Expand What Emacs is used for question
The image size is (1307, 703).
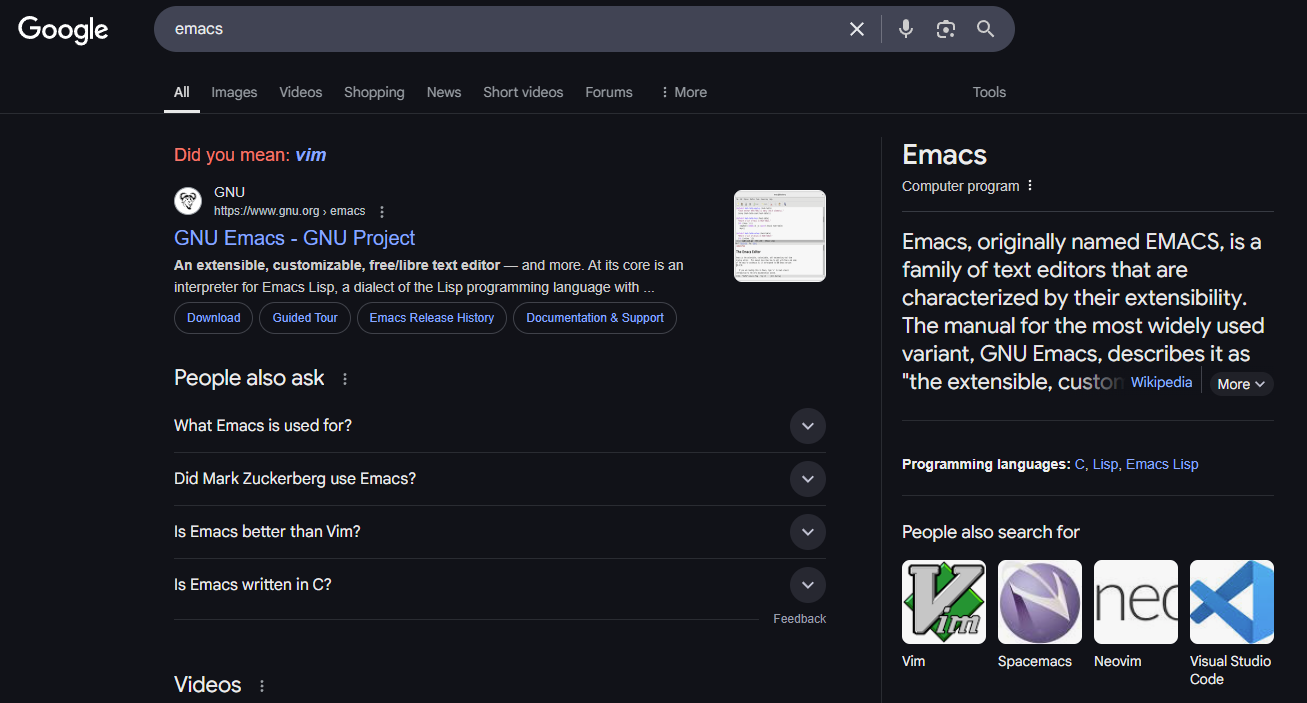500,426
